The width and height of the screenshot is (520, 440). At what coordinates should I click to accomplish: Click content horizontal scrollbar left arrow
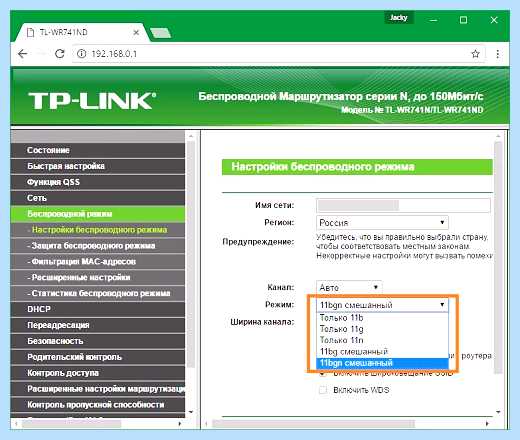click(206, 424)
